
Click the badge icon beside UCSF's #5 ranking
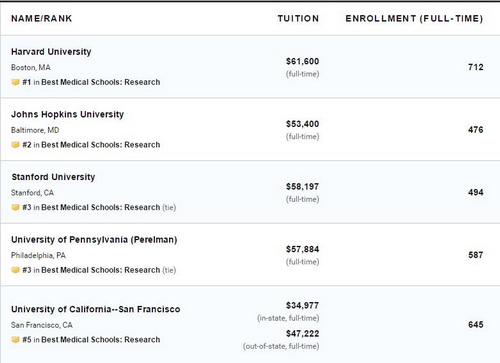pyautogui.click(x=15, y=340)
